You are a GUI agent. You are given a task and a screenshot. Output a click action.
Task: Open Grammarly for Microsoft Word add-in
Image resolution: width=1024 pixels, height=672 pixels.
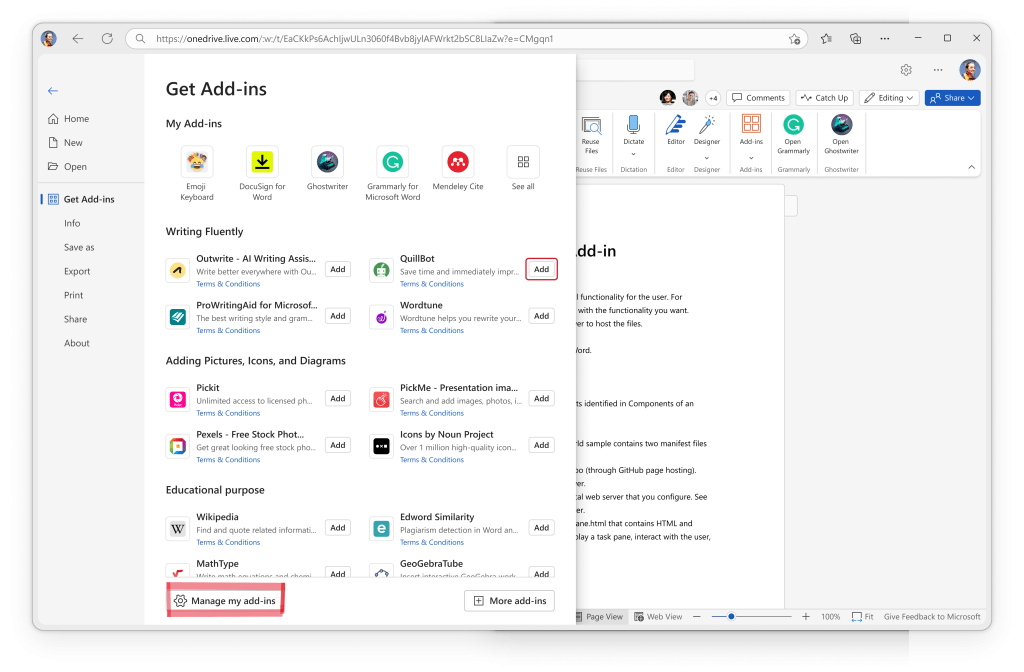point(392,162)
